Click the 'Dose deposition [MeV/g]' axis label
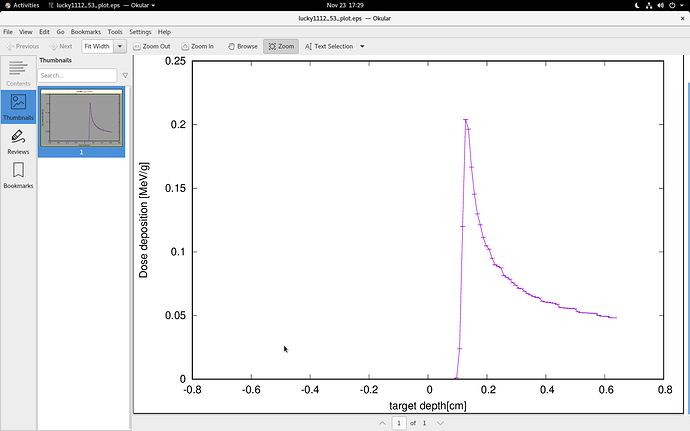This screenshot has height=431, width=690. pyautogui.click(x=143, y=220)
